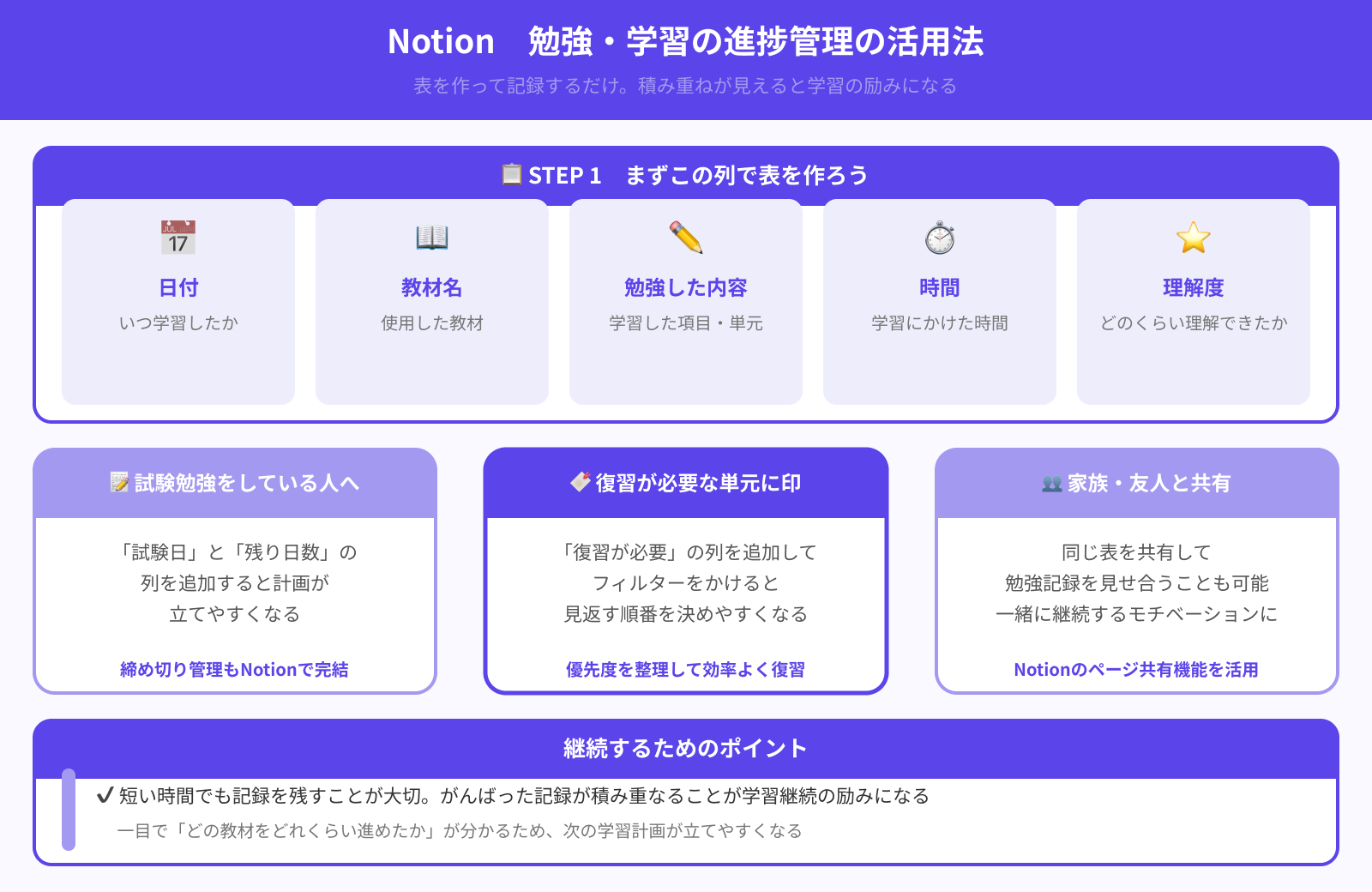Click the two-person icon beside 家族・友人と共有
Screen dimensions: 1372x892
point(1050,483)
